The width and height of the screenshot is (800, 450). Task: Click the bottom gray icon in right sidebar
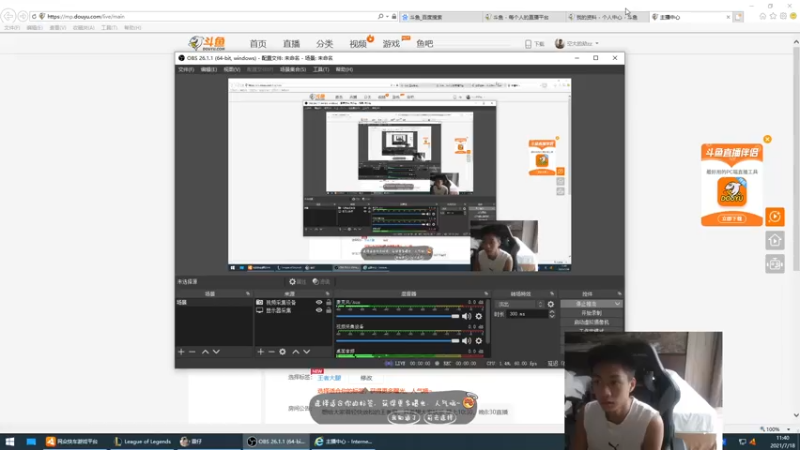pyautogui.click(x=774, y=264)
